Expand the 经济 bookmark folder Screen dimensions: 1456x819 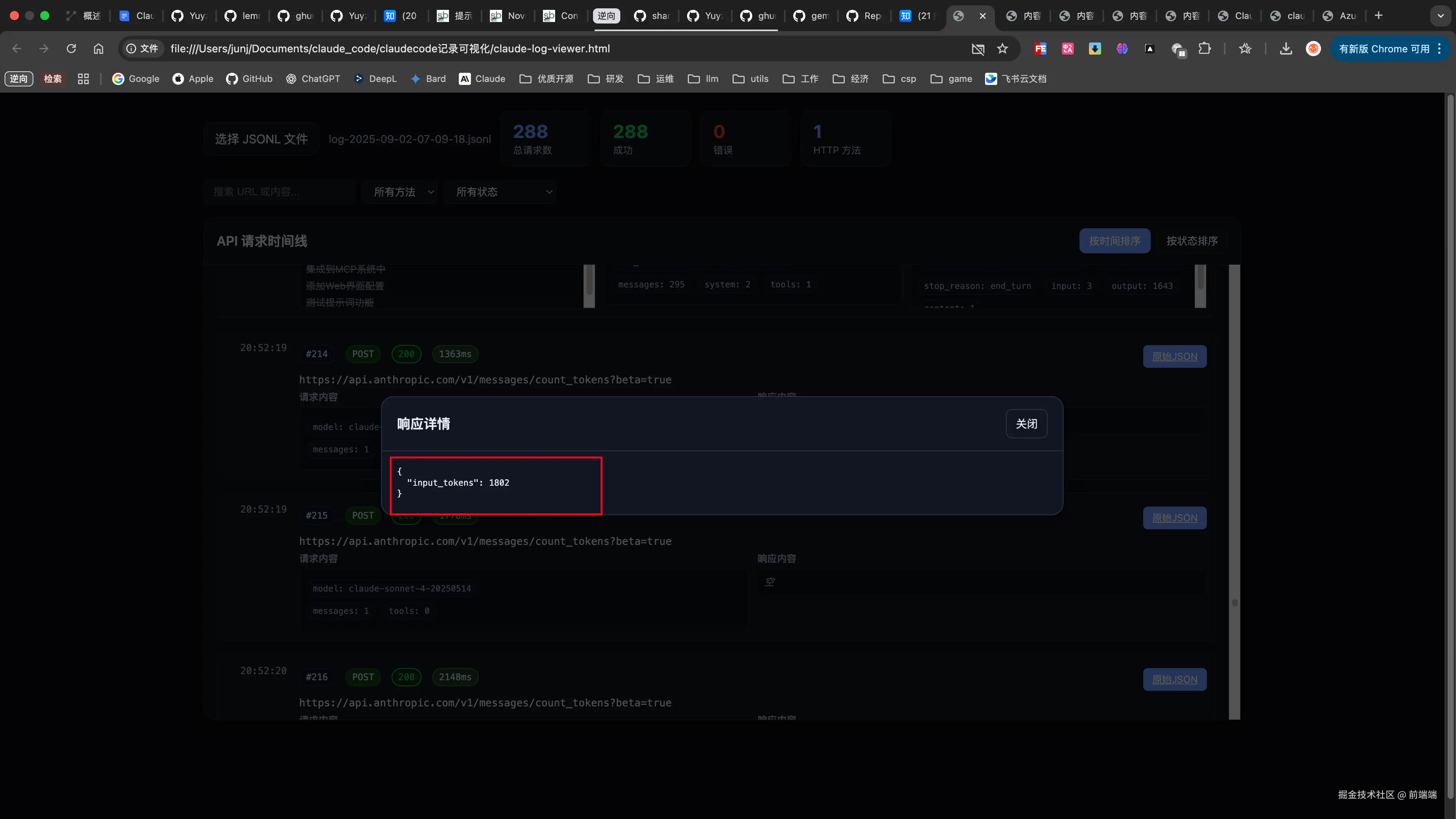pyautogui.click(x=850, y=78)
